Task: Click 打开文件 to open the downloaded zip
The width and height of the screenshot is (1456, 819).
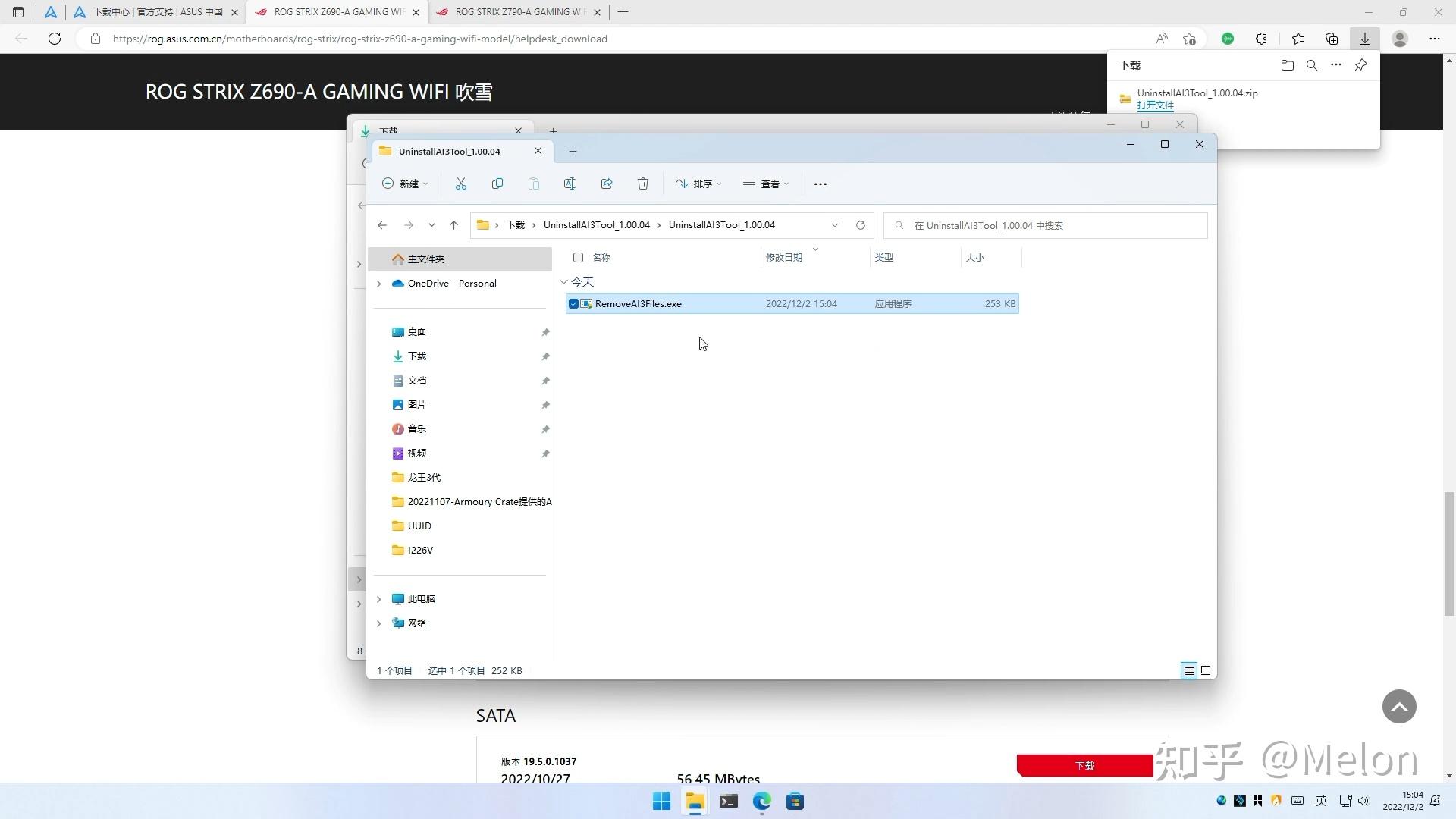Action: pos(1155,105)
